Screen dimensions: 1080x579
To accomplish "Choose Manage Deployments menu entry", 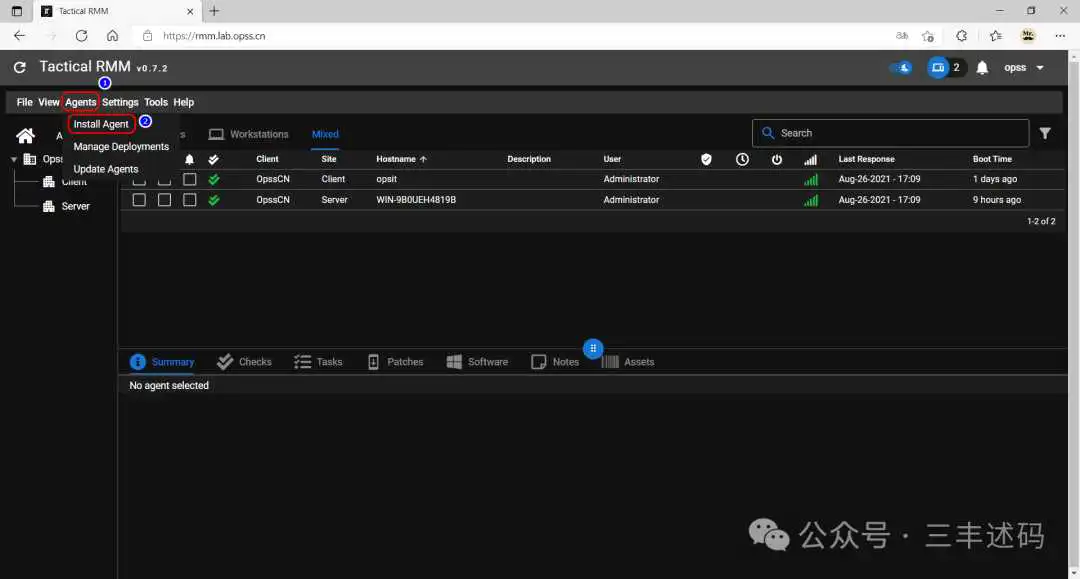I will (121, 147).
